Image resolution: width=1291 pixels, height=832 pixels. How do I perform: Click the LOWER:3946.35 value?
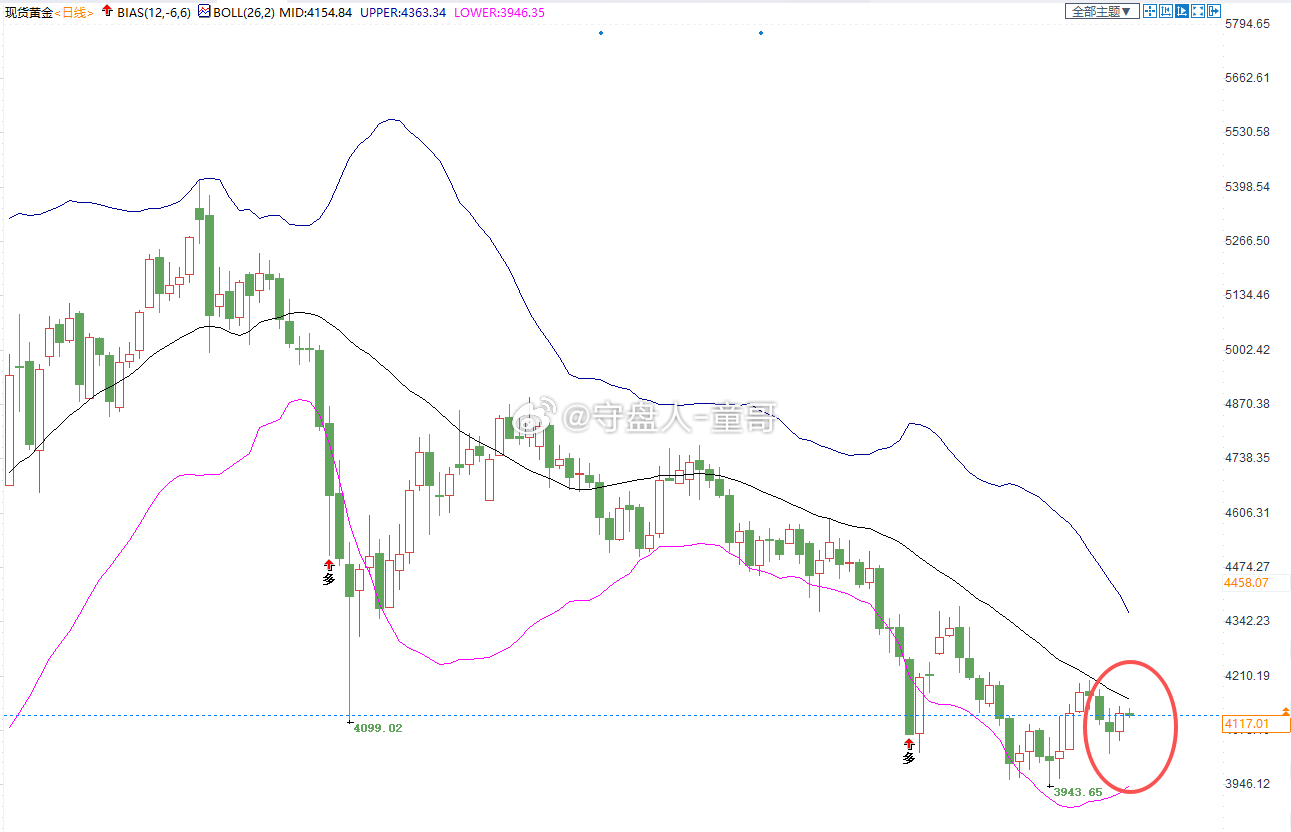[x=499, y=12]
